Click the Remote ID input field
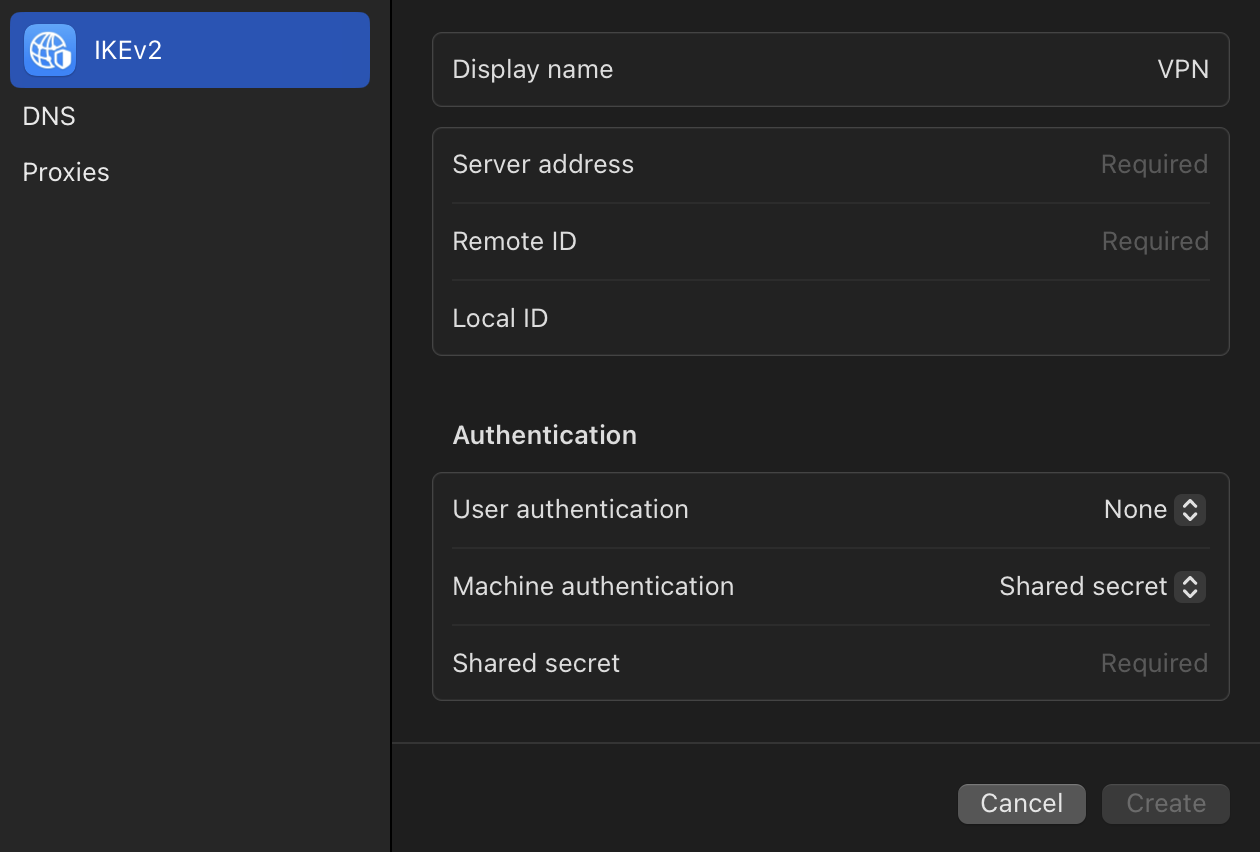This screenshot has width=1260, height=852. (830, 241)
